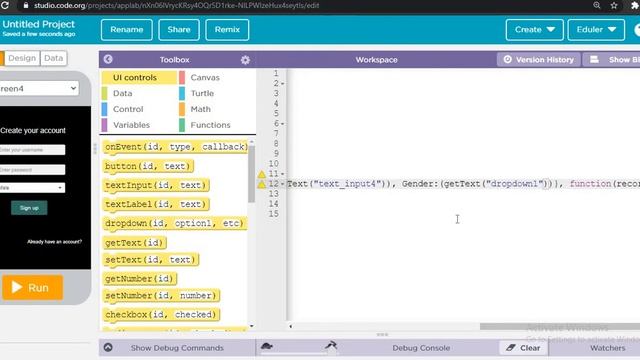Click the getText(id) block
Viewport: 640px width, 360px height.
click(134, 243)
